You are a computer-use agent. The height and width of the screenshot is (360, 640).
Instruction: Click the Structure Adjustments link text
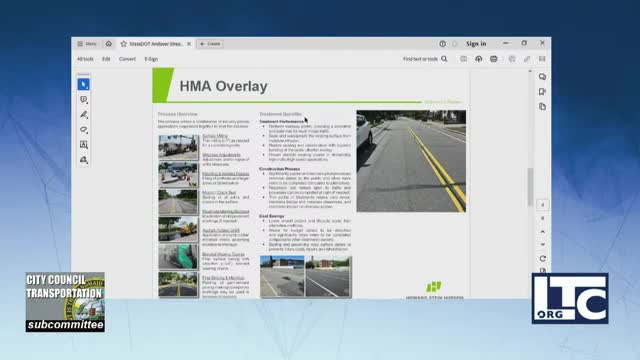coord(221,155)
